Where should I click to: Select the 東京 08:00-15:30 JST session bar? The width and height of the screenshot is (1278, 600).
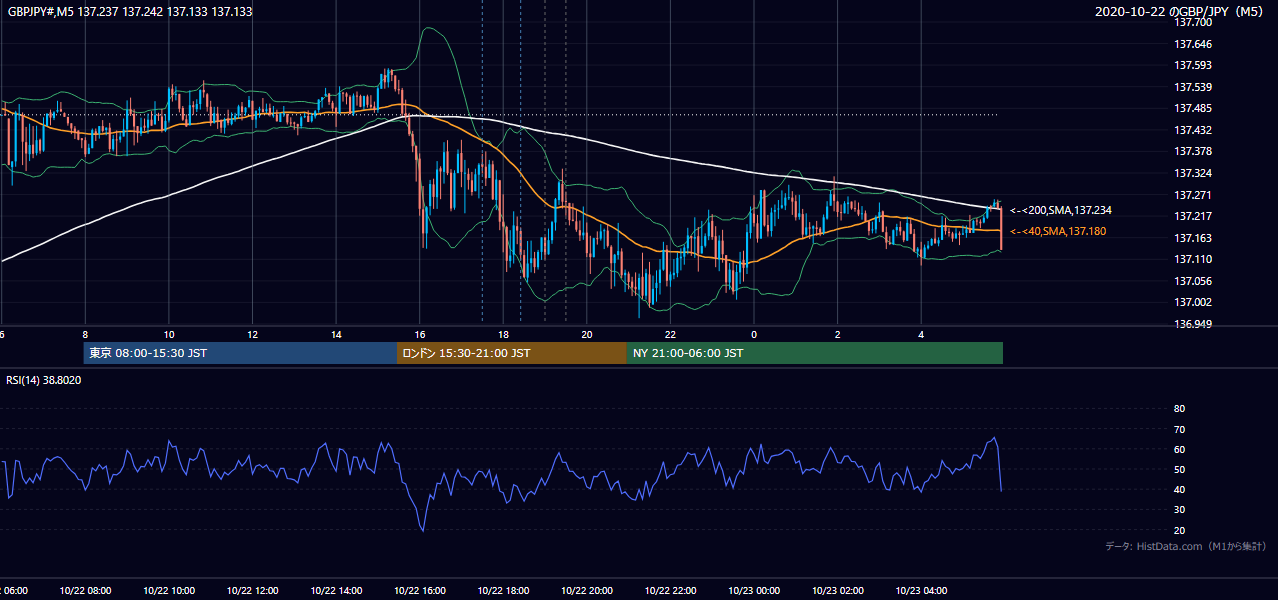pyautogui.click(x=241, y=353)
